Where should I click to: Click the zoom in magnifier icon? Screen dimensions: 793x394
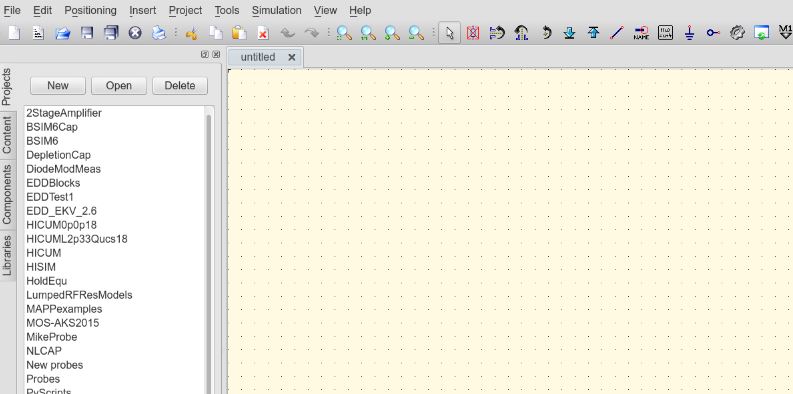point(392,33)
